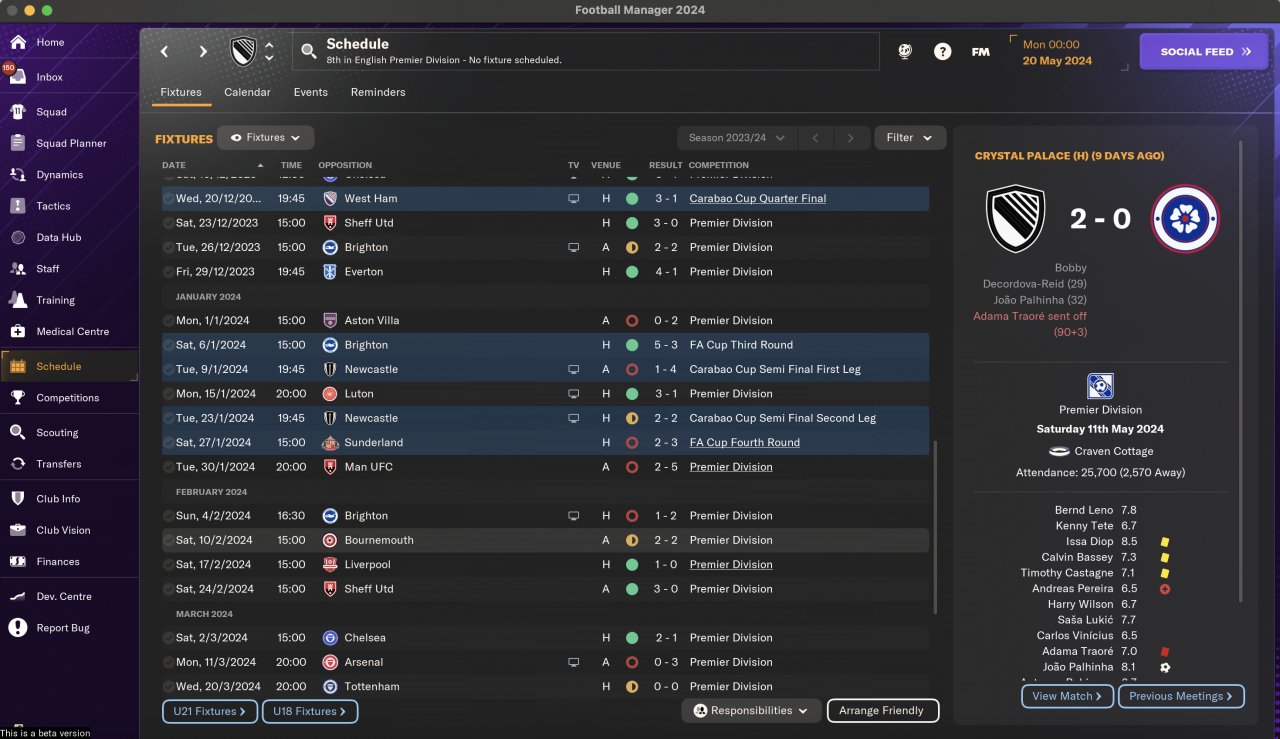Open the Carabao Cup Quarter Final link
Viewport: 1280px width, 739px height.
click(x=758, y=199)
